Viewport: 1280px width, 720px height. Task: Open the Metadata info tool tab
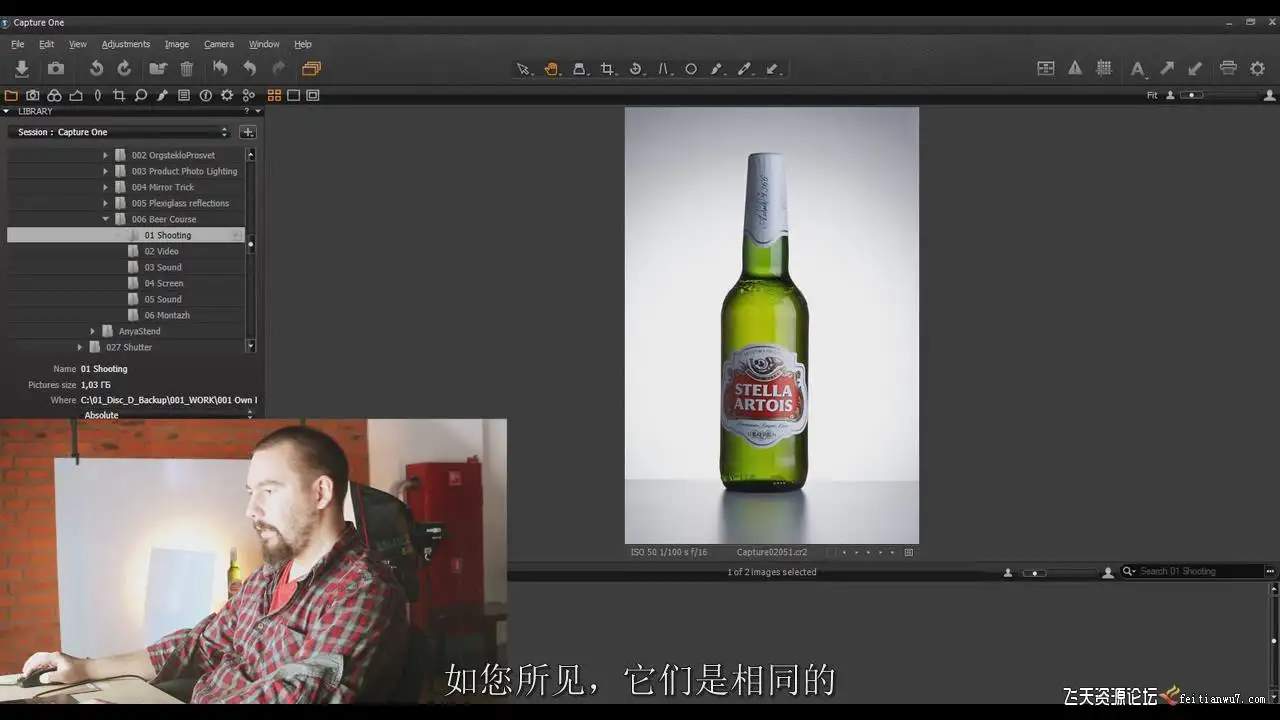tap(206, 95)
